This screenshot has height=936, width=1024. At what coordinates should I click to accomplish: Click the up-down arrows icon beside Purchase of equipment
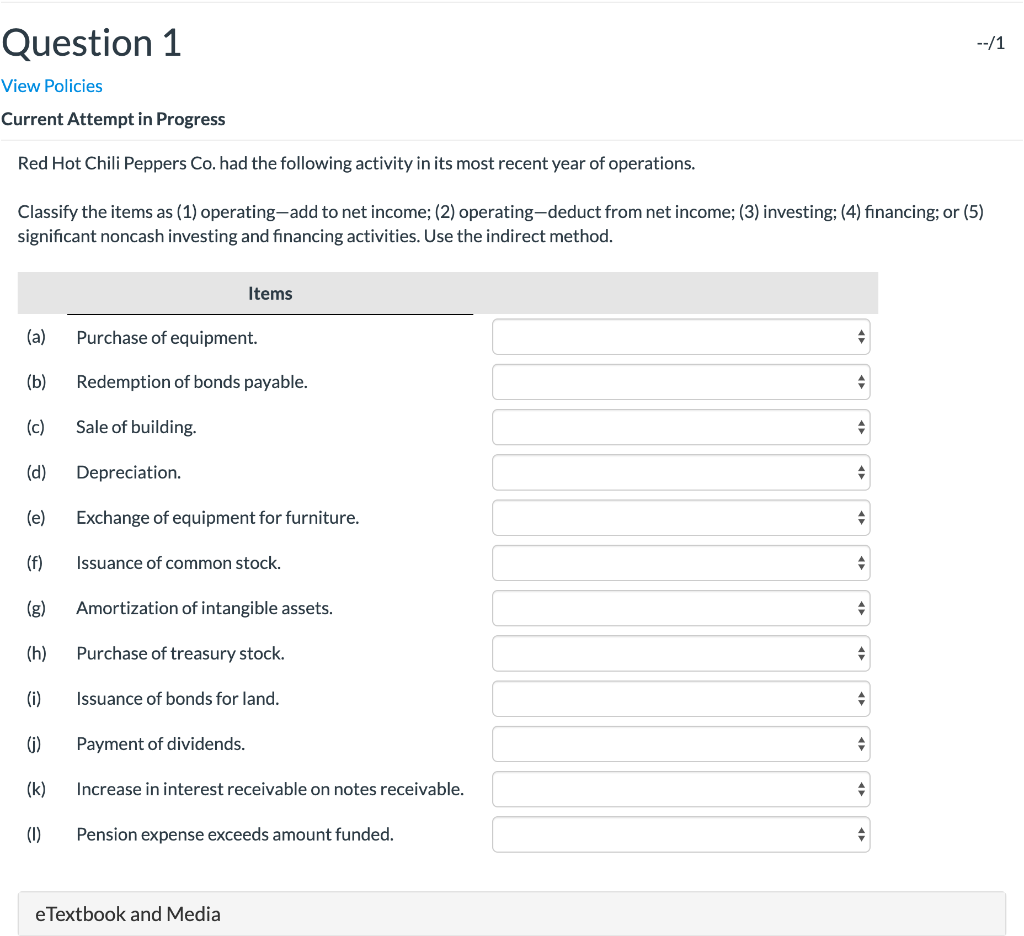tap(860, 337)
